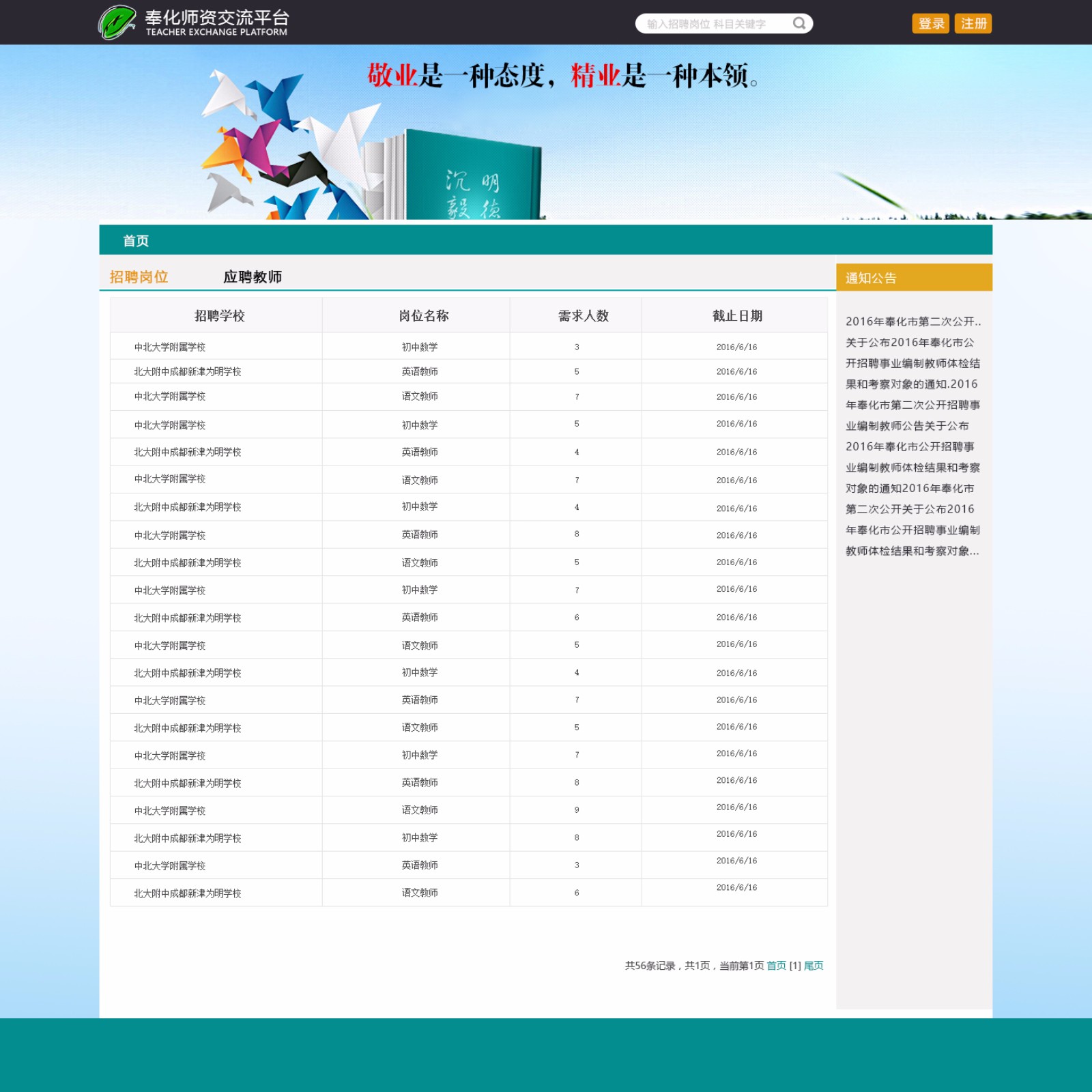
Task: Click the 首页 pagination link
Action: tap(776, 966)
